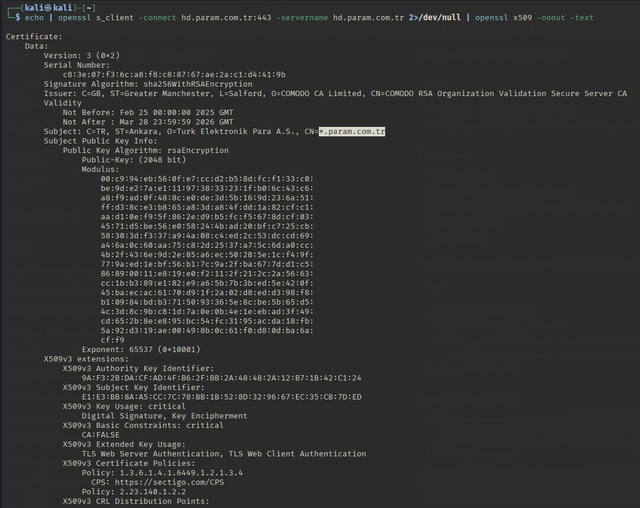Click the modulus row starting 5a:92:d3
640x508 pixels.
(x=207, y=331)
